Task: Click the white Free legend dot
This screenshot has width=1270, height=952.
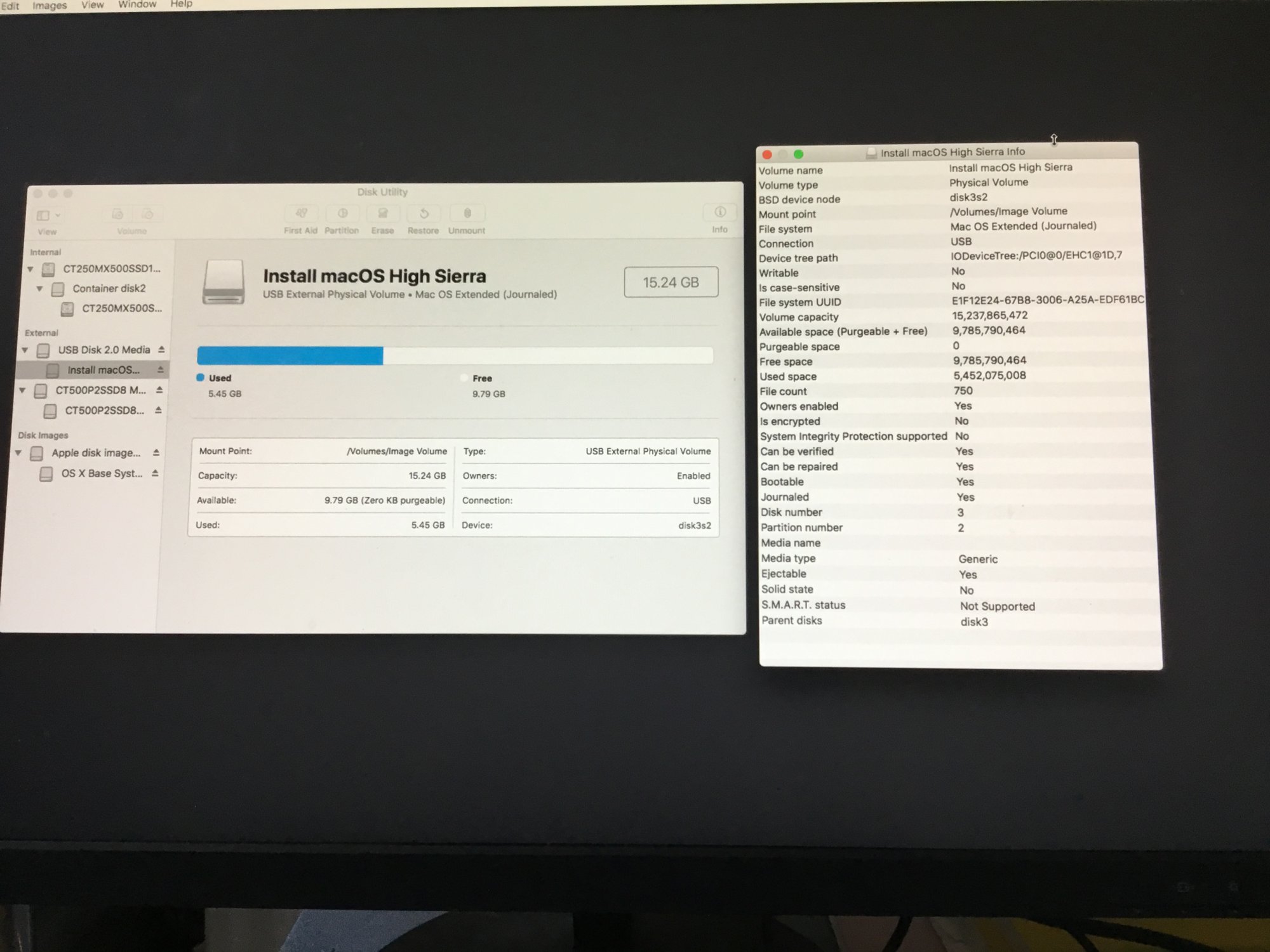Action: pos(464,378)
